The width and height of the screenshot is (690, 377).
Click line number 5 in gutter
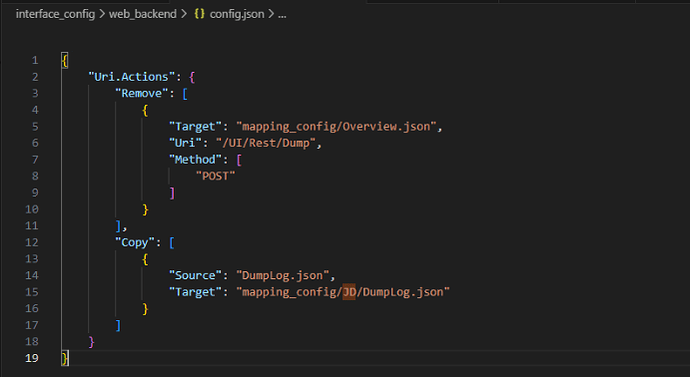click(35, 127)
